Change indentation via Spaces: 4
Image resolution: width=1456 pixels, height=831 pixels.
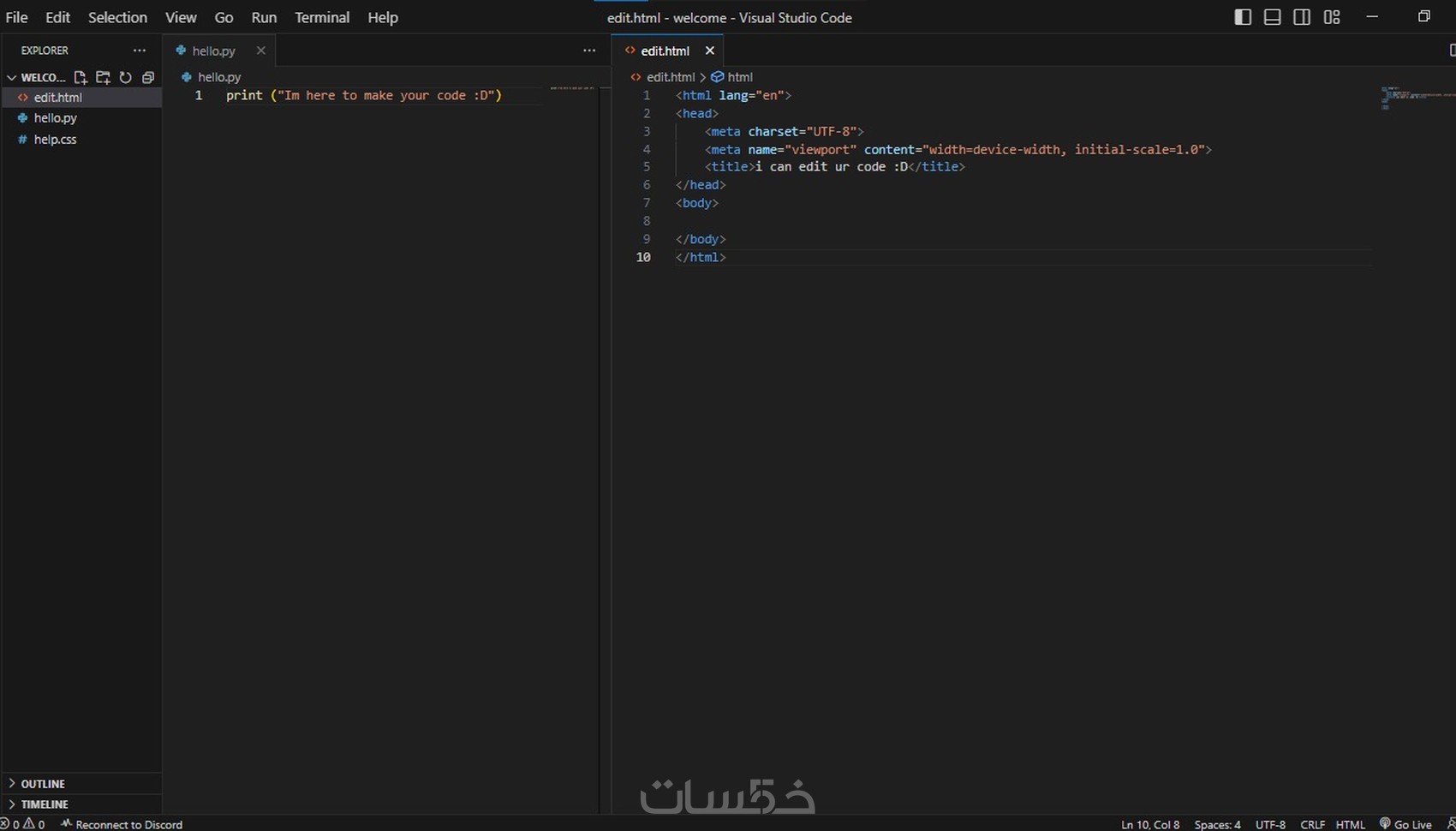[x=1217, y=824]
